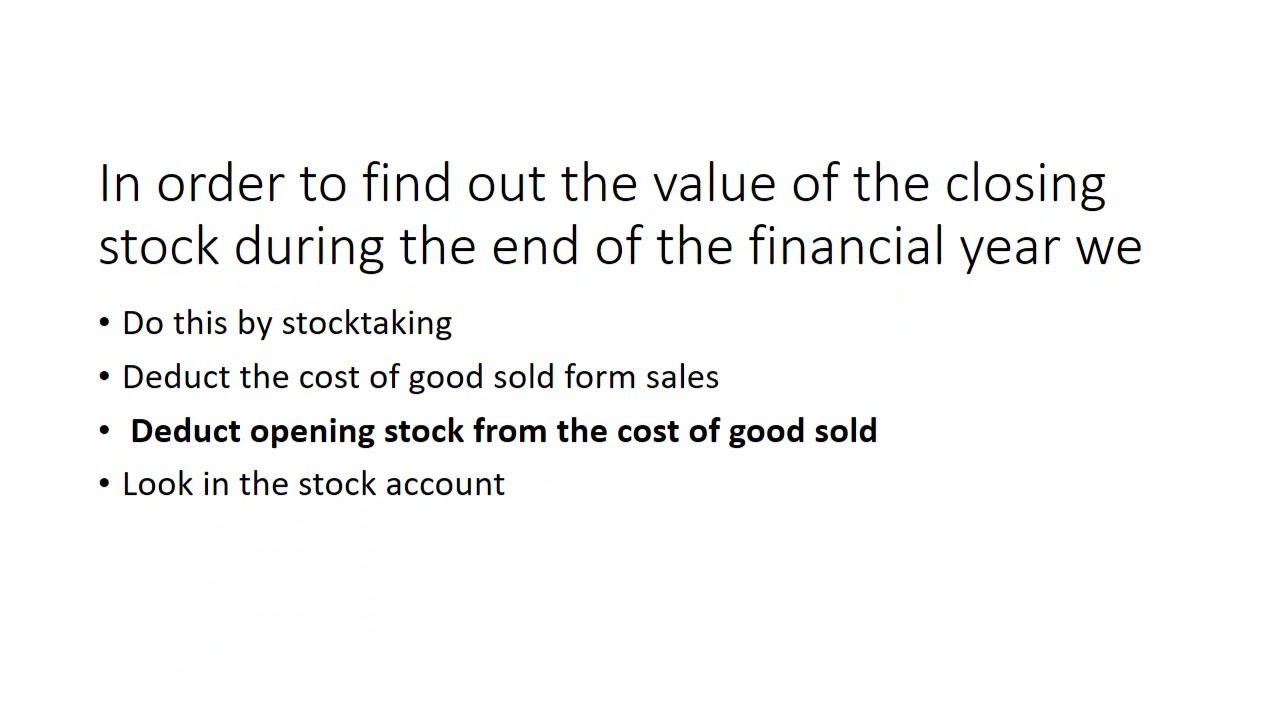
Task: Click the word 'financial' in the title
Action: 848,245
